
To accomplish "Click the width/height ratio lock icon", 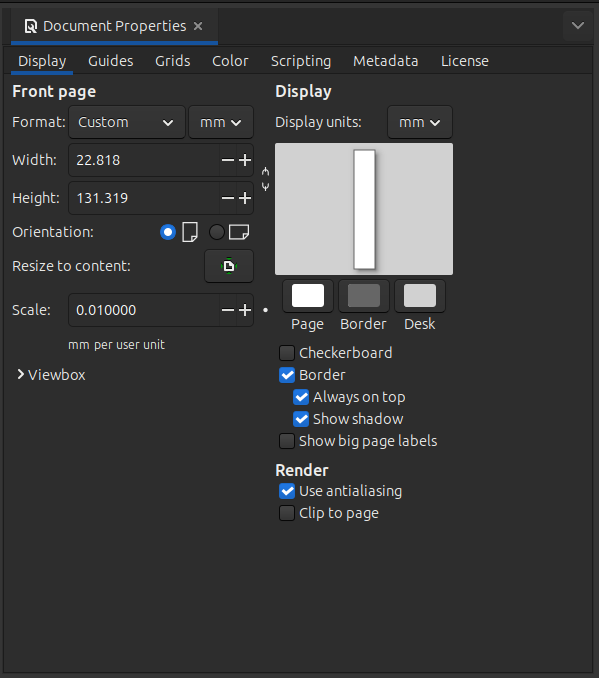I will click(266, 179).
